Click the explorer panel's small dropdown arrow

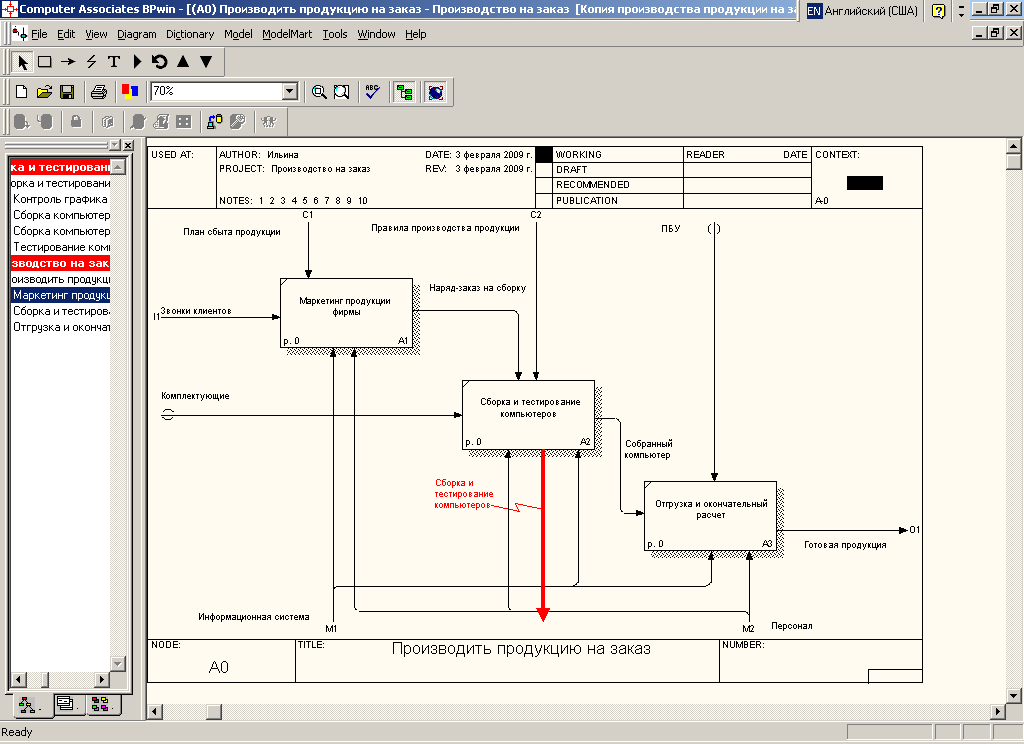(115, 145)
